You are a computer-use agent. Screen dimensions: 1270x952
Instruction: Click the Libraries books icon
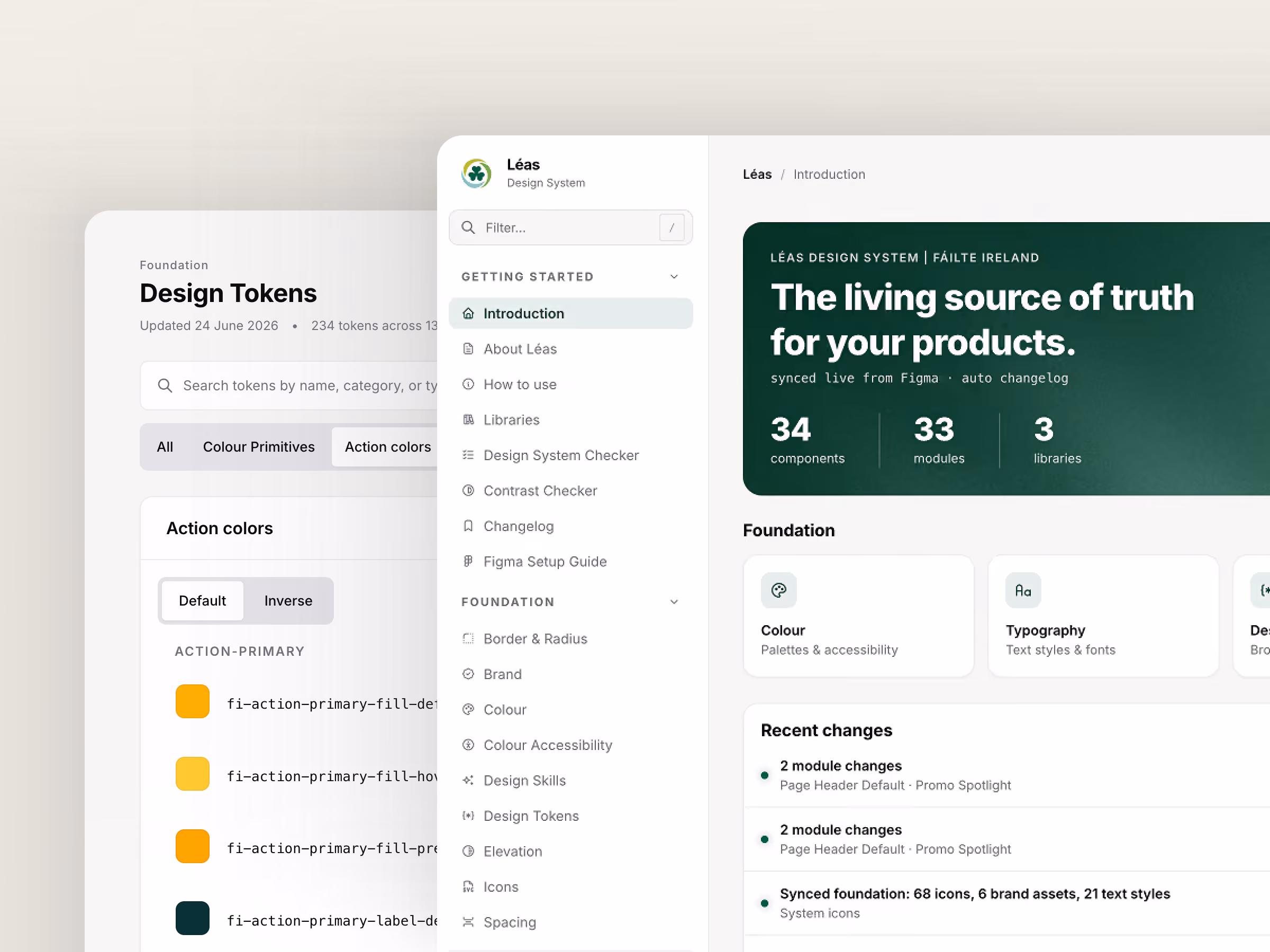coord(468,420)
